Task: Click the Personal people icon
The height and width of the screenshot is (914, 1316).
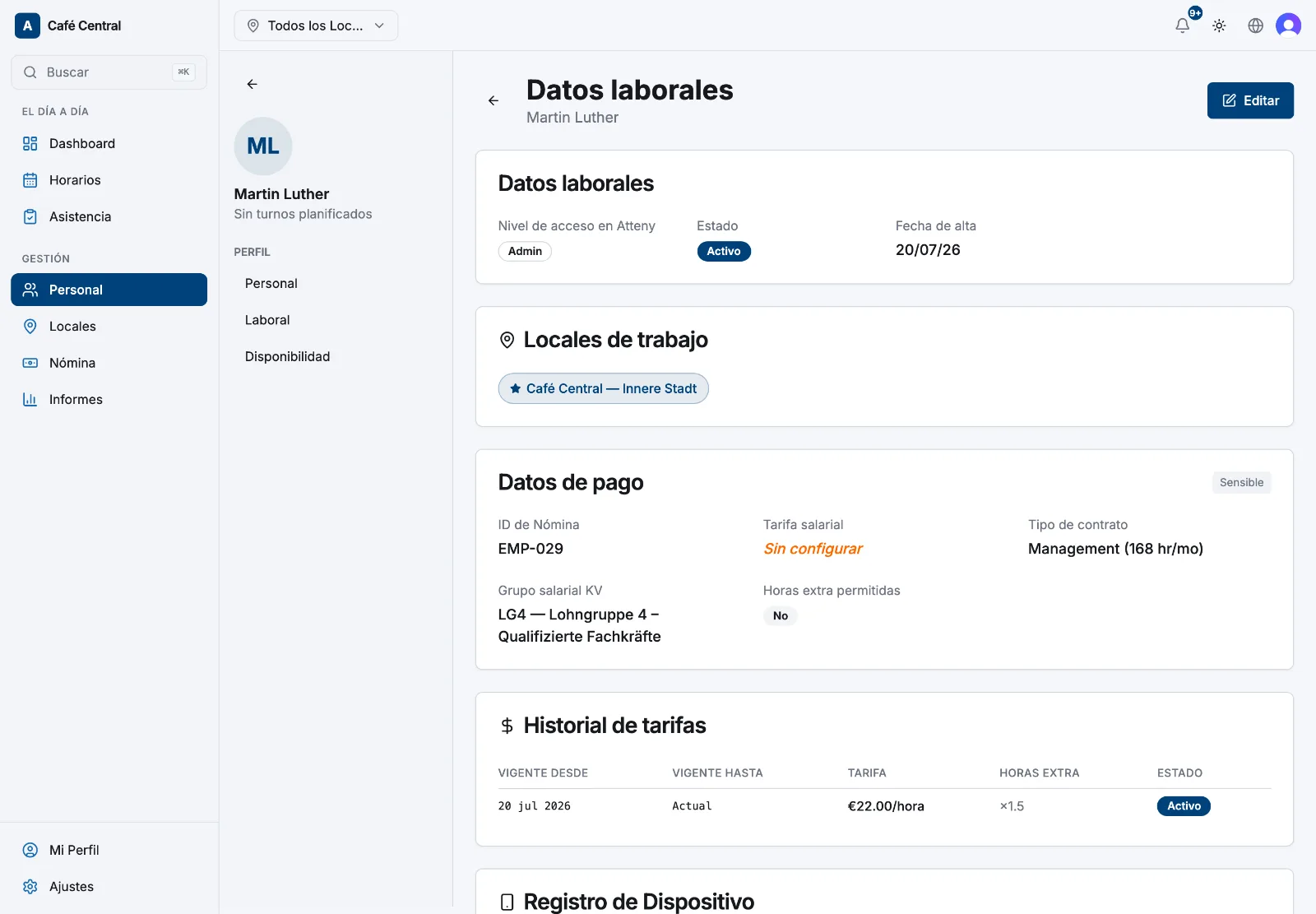Action: point(30,290)
